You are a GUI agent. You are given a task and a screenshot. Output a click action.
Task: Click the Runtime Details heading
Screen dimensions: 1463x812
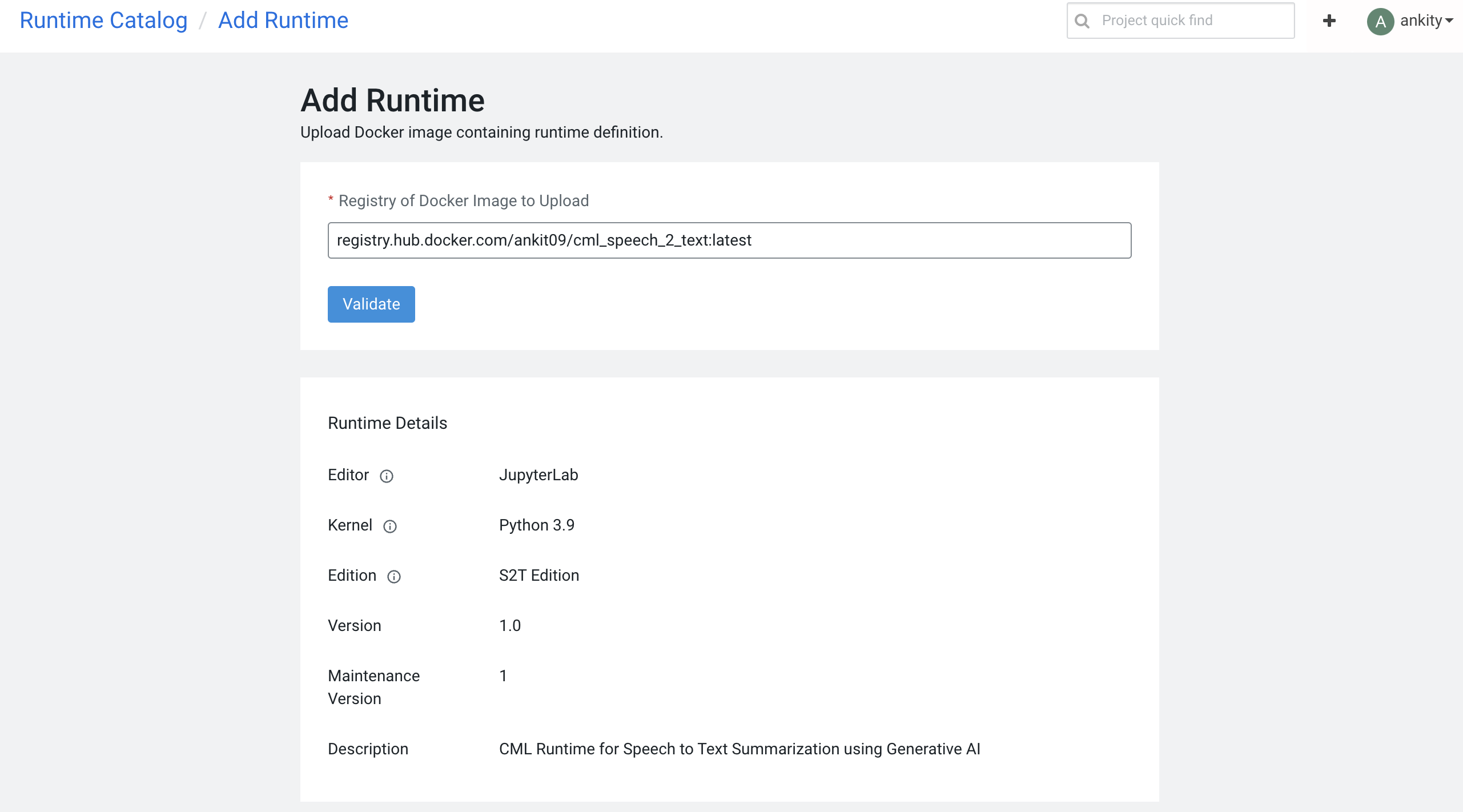[387, 423]
